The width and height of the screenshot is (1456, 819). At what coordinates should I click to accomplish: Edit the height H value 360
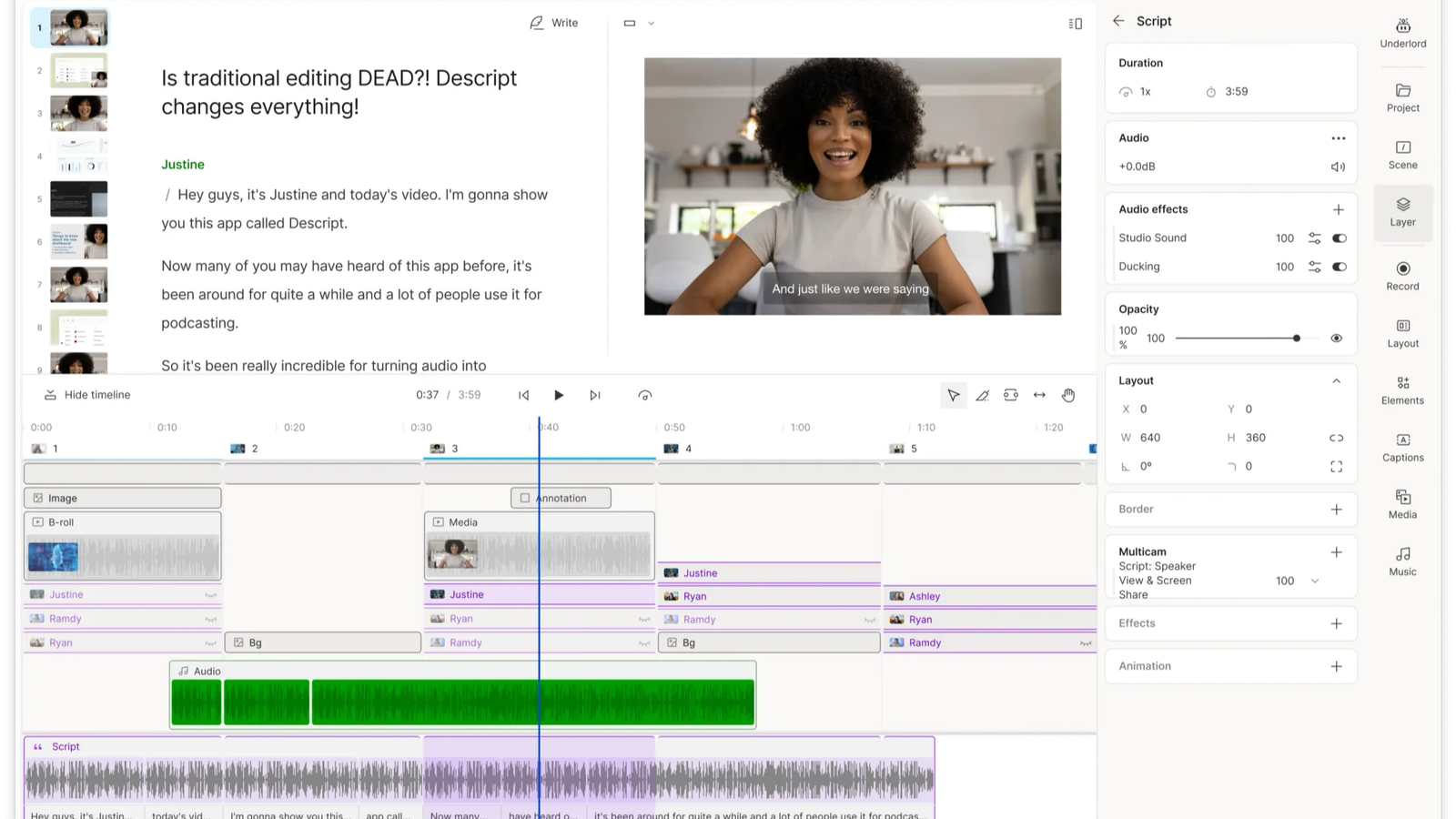coord(1256,438)
